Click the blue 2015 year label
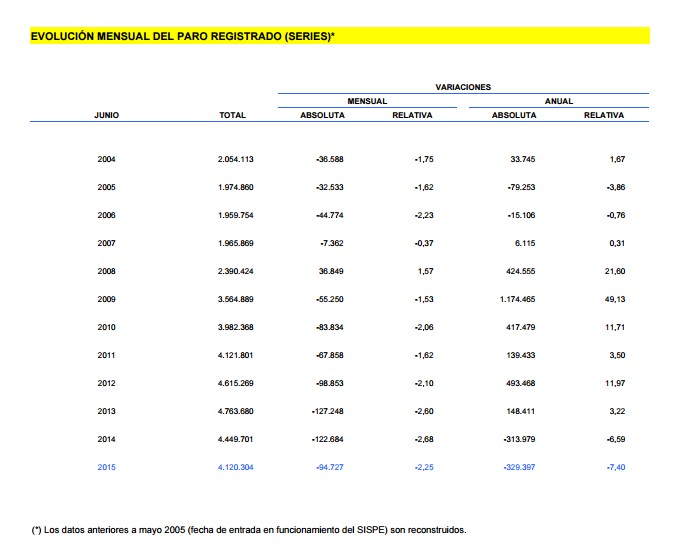Image resolution: width=673 pixels, height=552 pixels. (106, 467)
